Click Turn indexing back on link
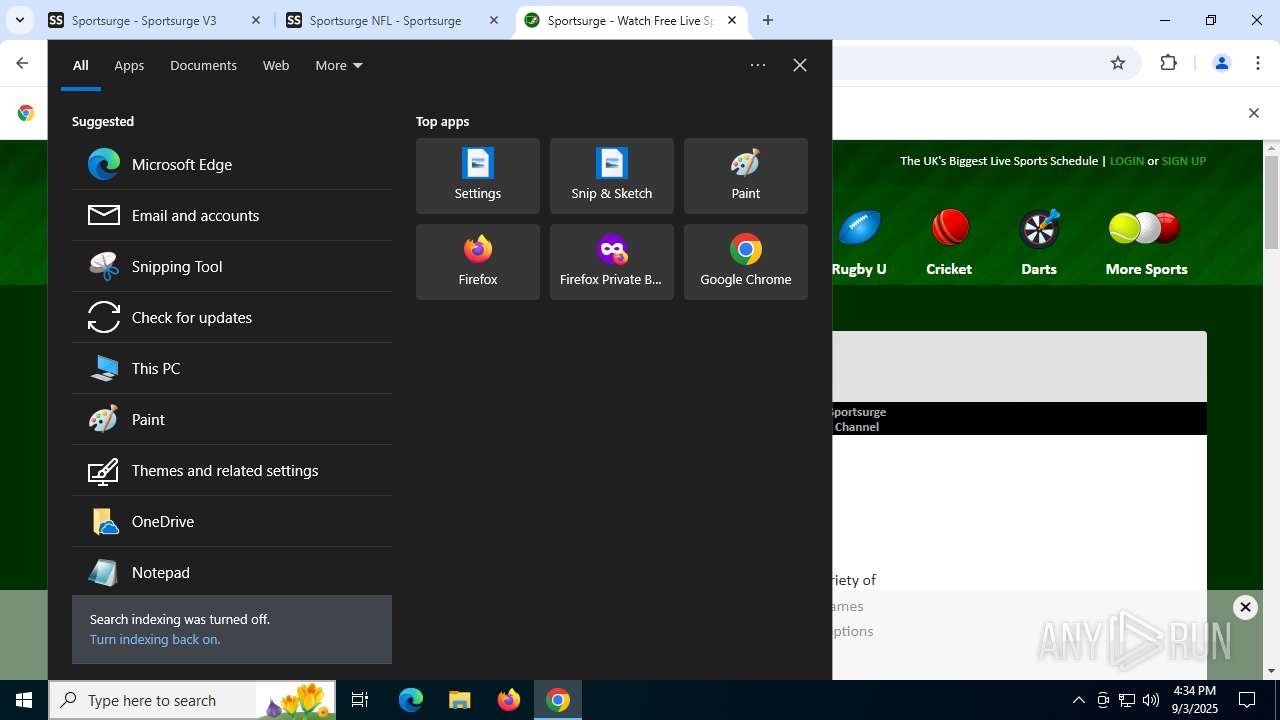Image resolution: width=1280 pixels, height=720 pixels. point(155,639)
